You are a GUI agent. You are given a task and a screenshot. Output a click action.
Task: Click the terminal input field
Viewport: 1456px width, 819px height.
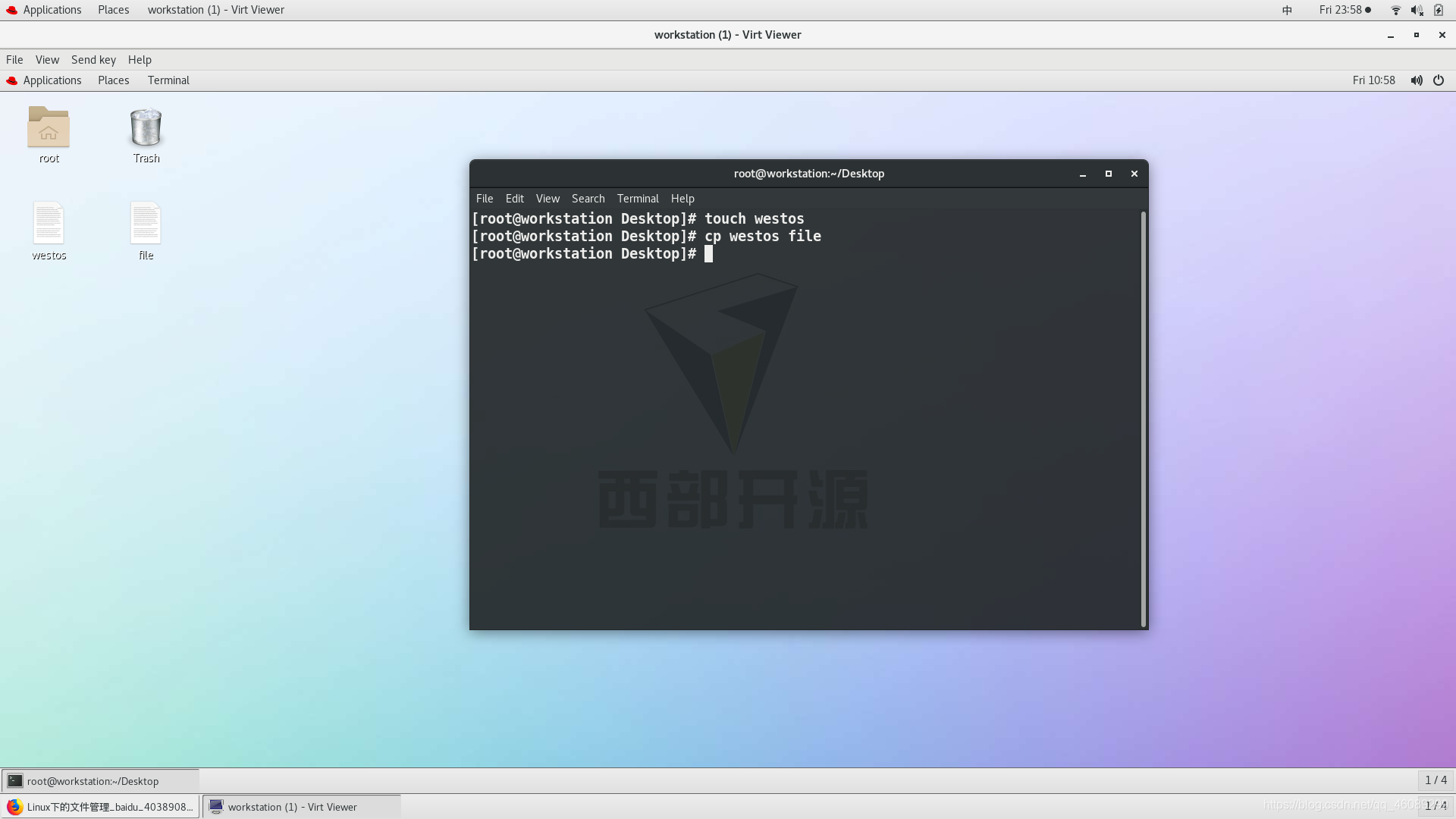[x=710, y=253]
